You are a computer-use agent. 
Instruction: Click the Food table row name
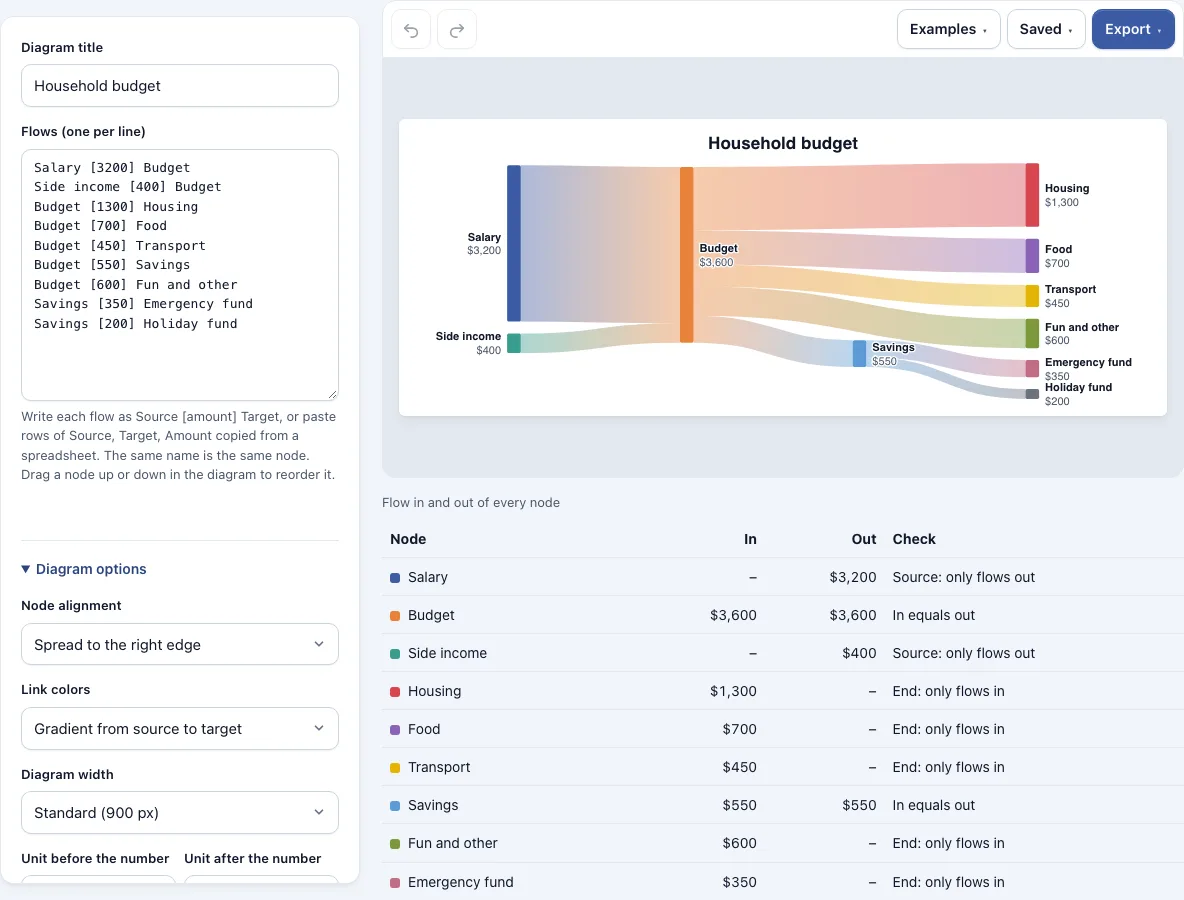[424, 729]
